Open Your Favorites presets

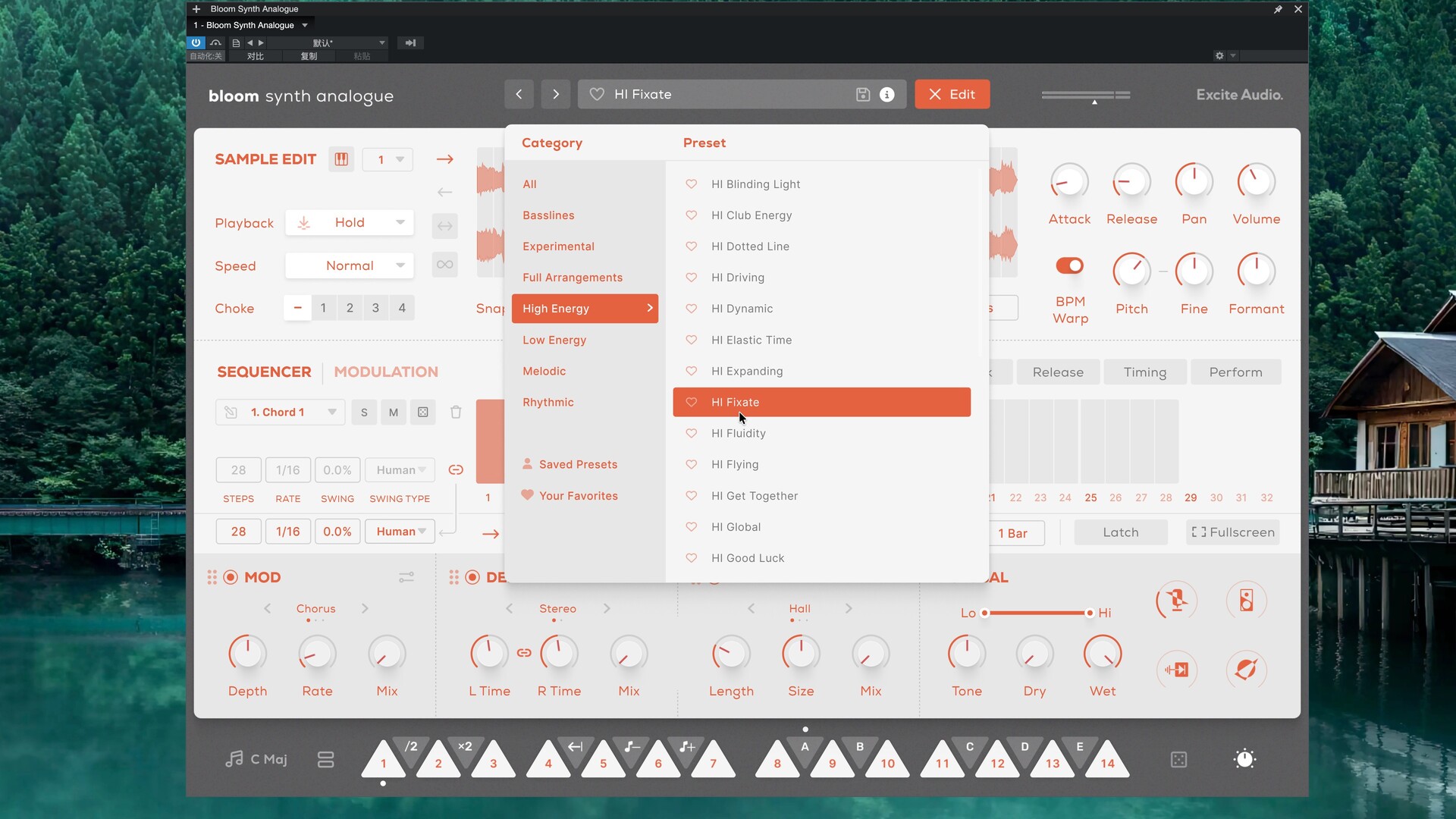coord(570,496)
